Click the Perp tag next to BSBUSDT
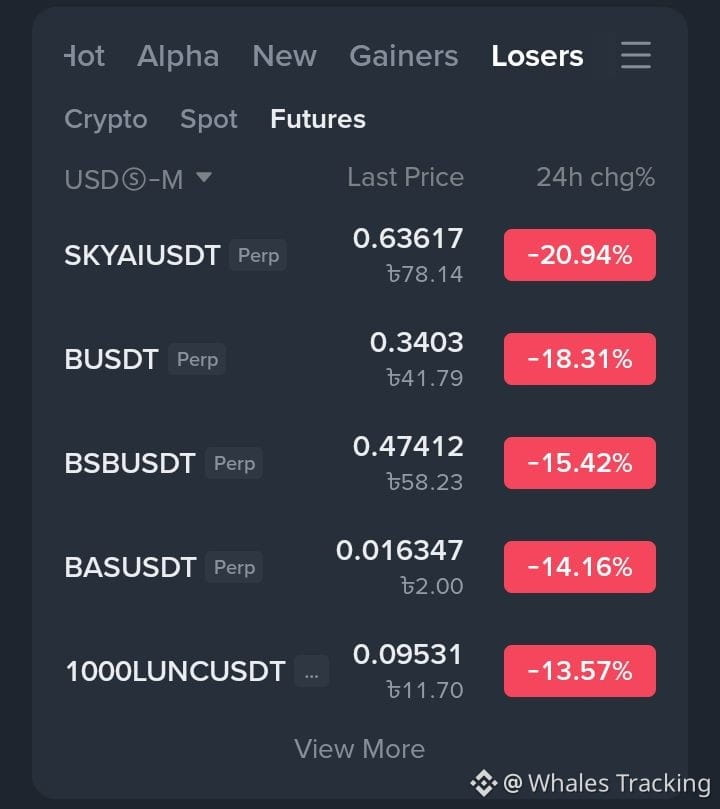720x809 pixels. [x=234, y=463]
